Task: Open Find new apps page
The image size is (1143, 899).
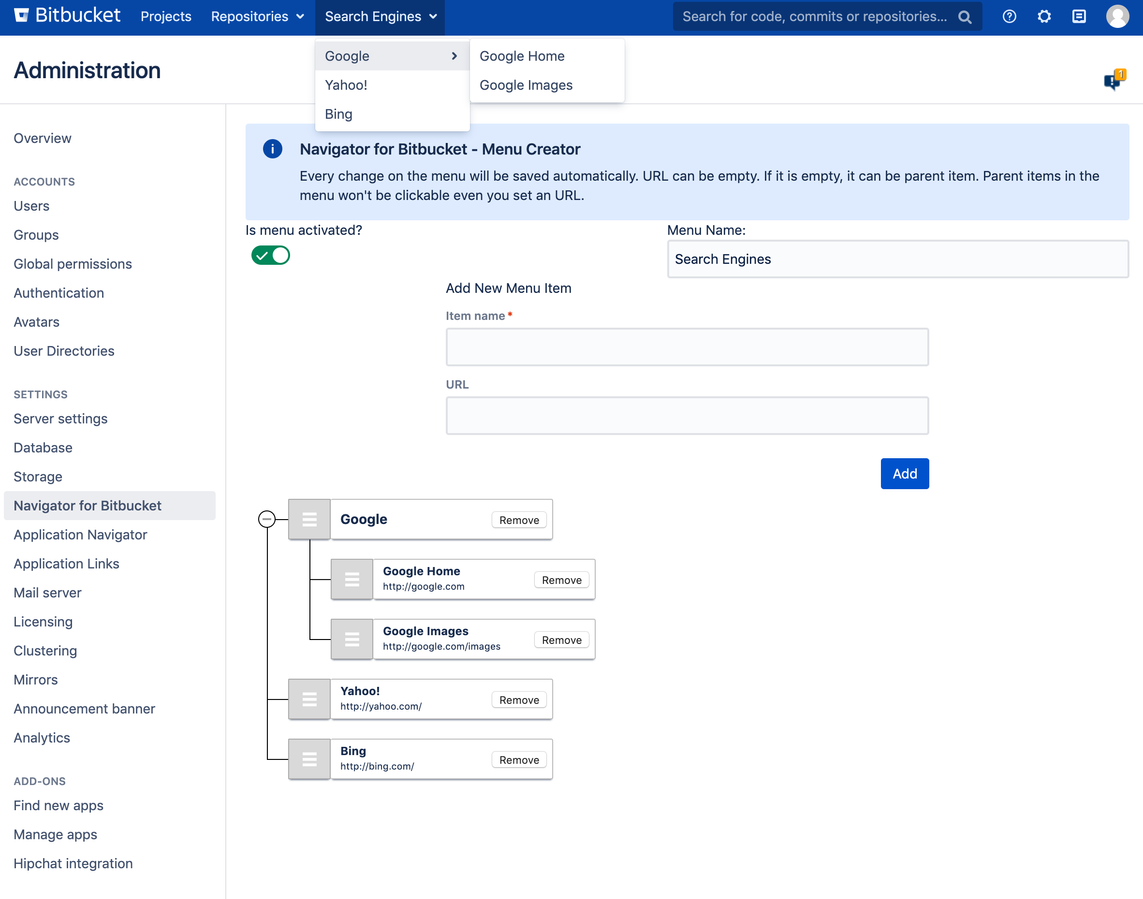Action: click(x=58, y=806)
